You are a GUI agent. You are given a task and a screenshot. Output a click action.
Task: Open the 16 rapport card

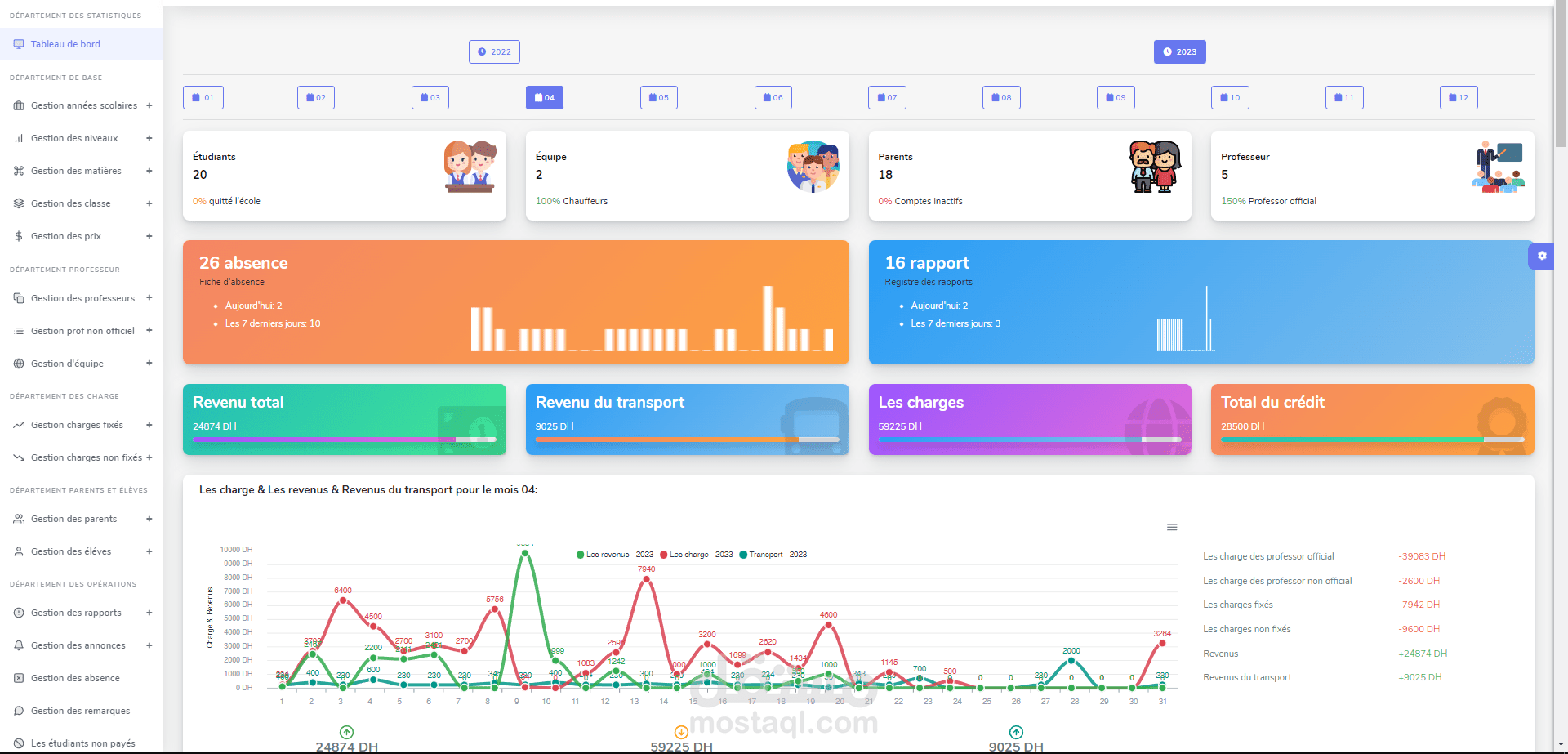(x=1201, y=302)
